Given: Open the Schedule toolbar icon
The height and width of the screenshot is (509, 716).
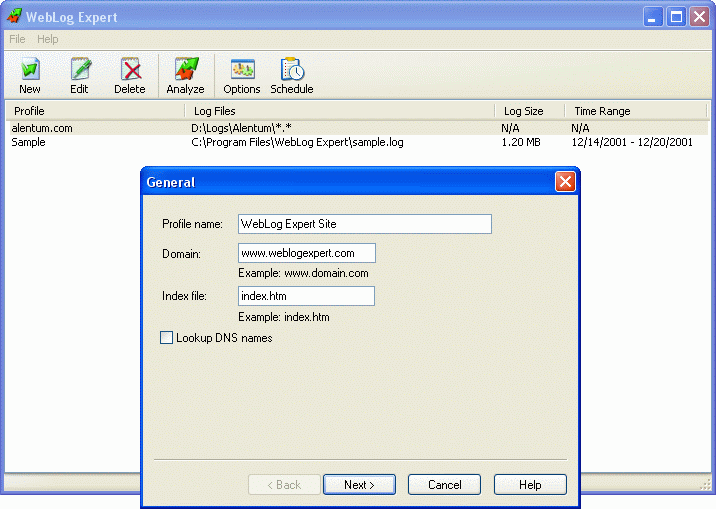Looking at the screenshot, I should point(292,75).
